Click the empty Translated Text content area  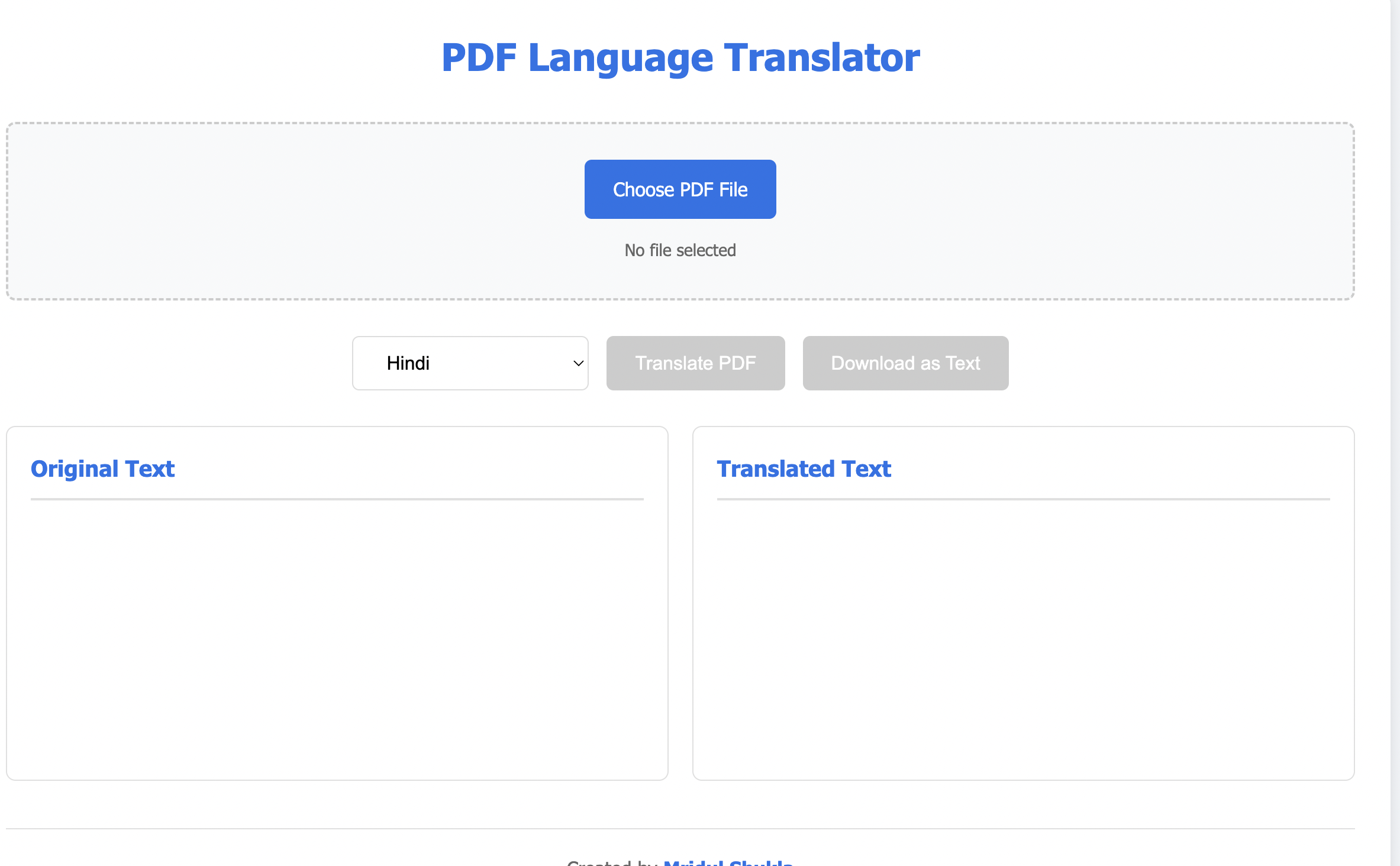click(x=1023, y=633)
